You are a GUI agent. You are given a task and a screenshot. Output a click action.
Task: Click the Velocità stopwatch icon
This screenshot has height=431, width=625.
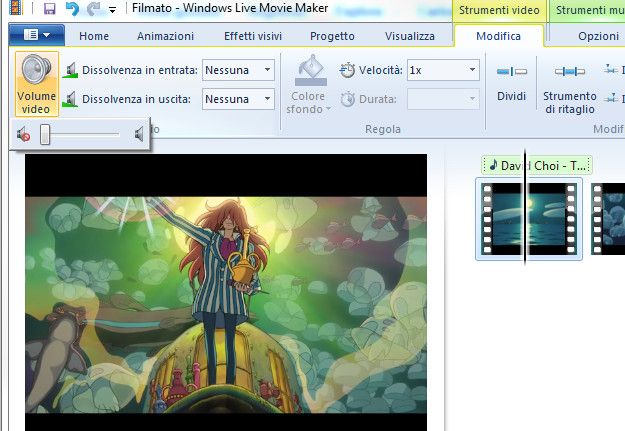pyautogui.click(x=347, y=70)
